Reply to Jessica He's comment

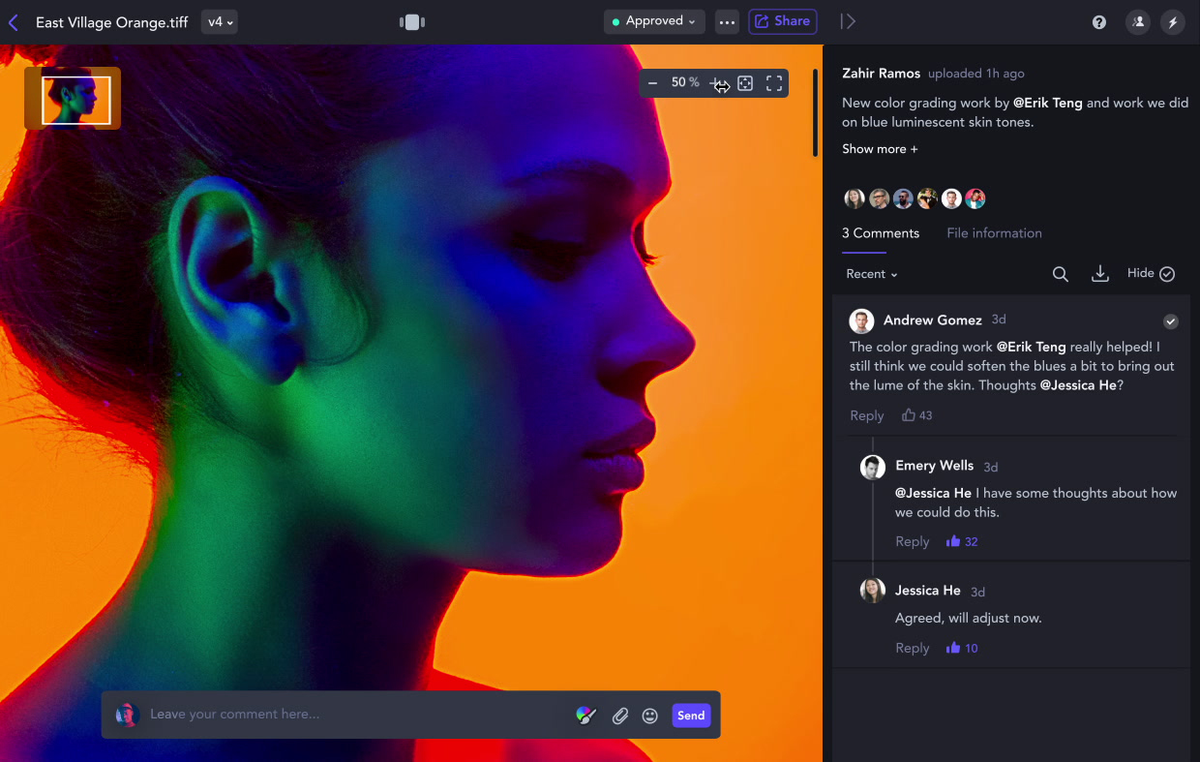tap(911, 647)
